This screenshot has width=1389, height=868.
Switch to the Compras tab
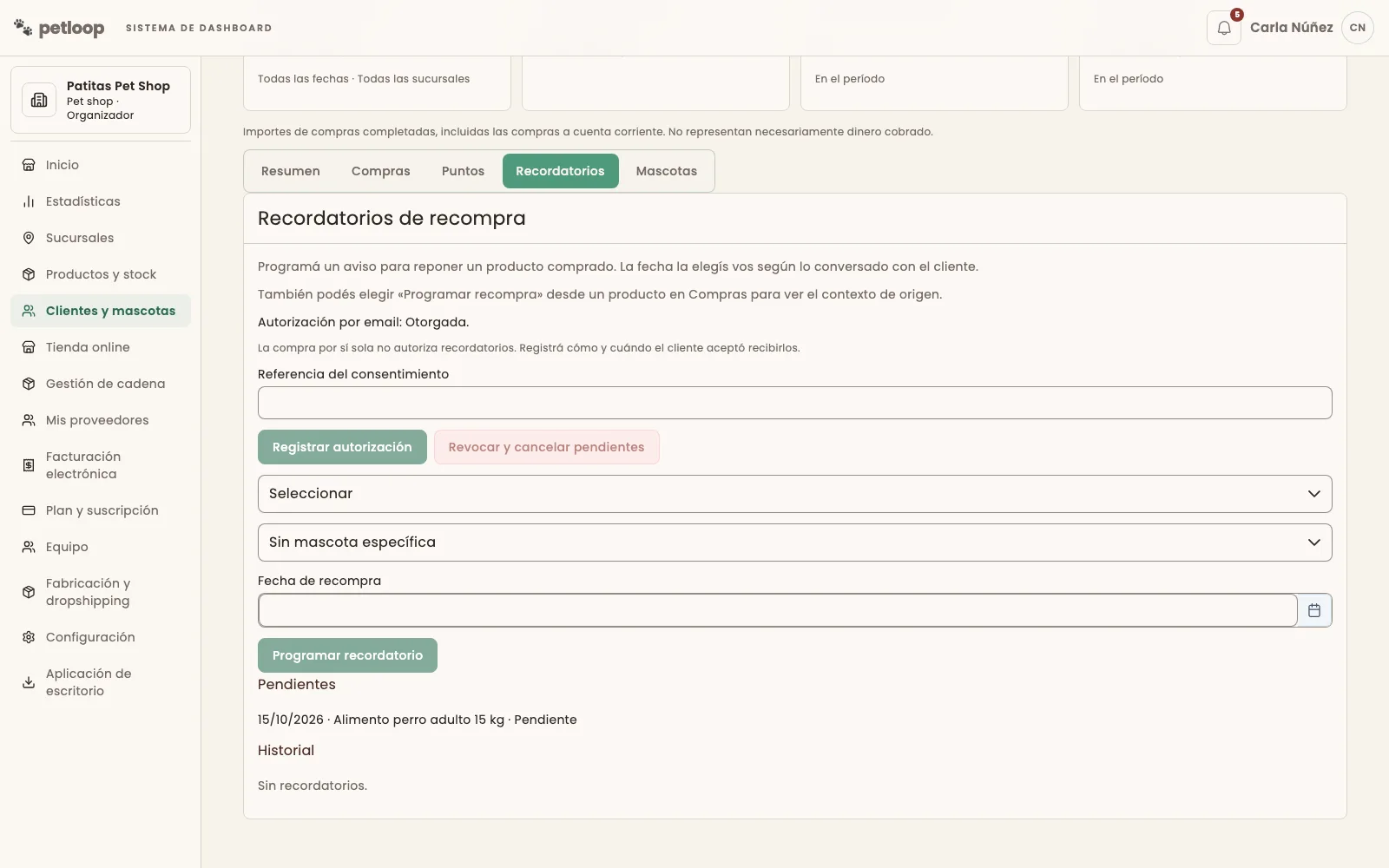pos(381,171)
